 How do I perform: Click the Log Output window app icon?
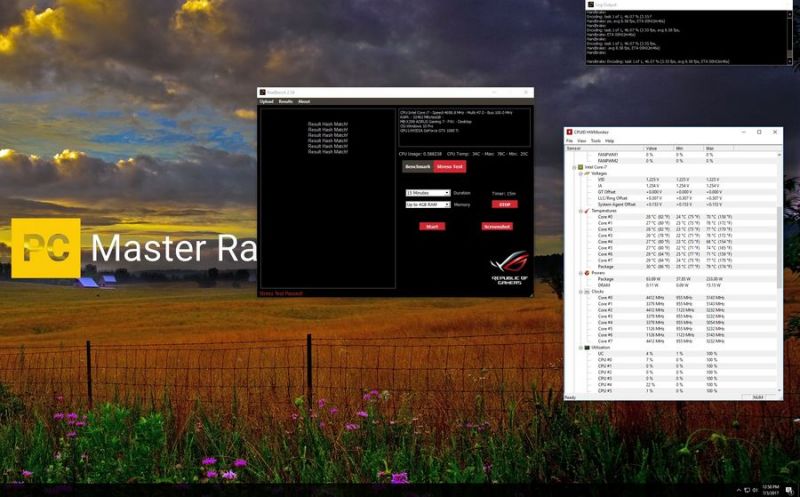click(x=591, y=5)
